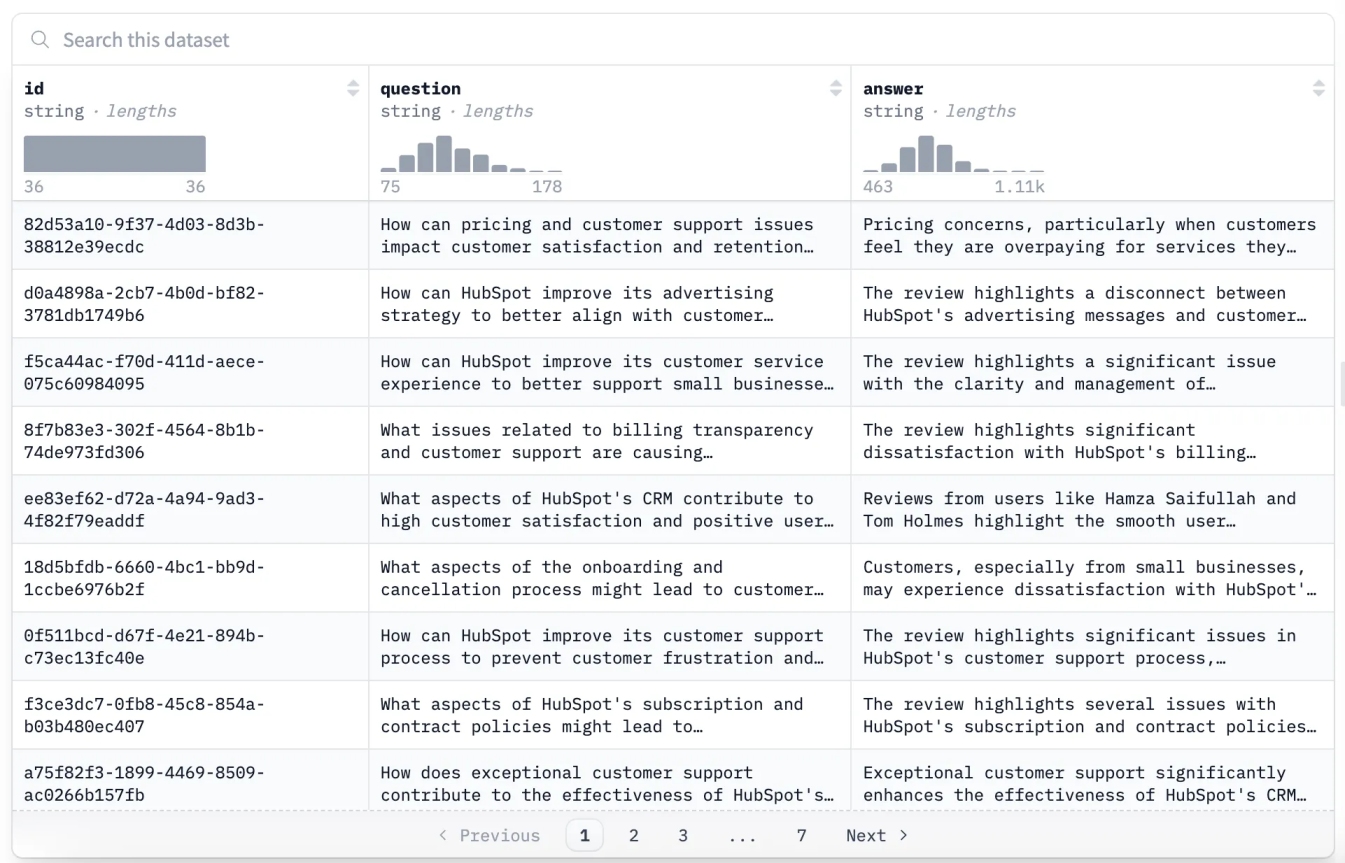
Task: Click the search magnifier icon
Action: pos(40,40)
